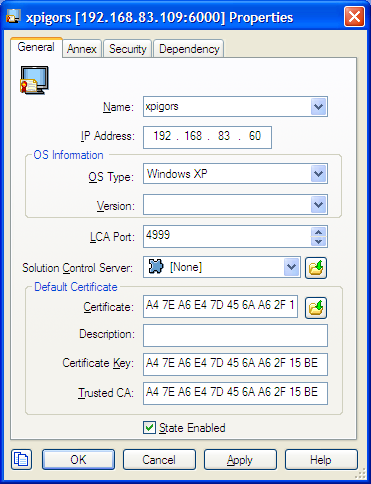The height and width of the screenshot is (484, 371).
Task: Expand the Solution Control Server dropdown
Action: click(291, 267)
